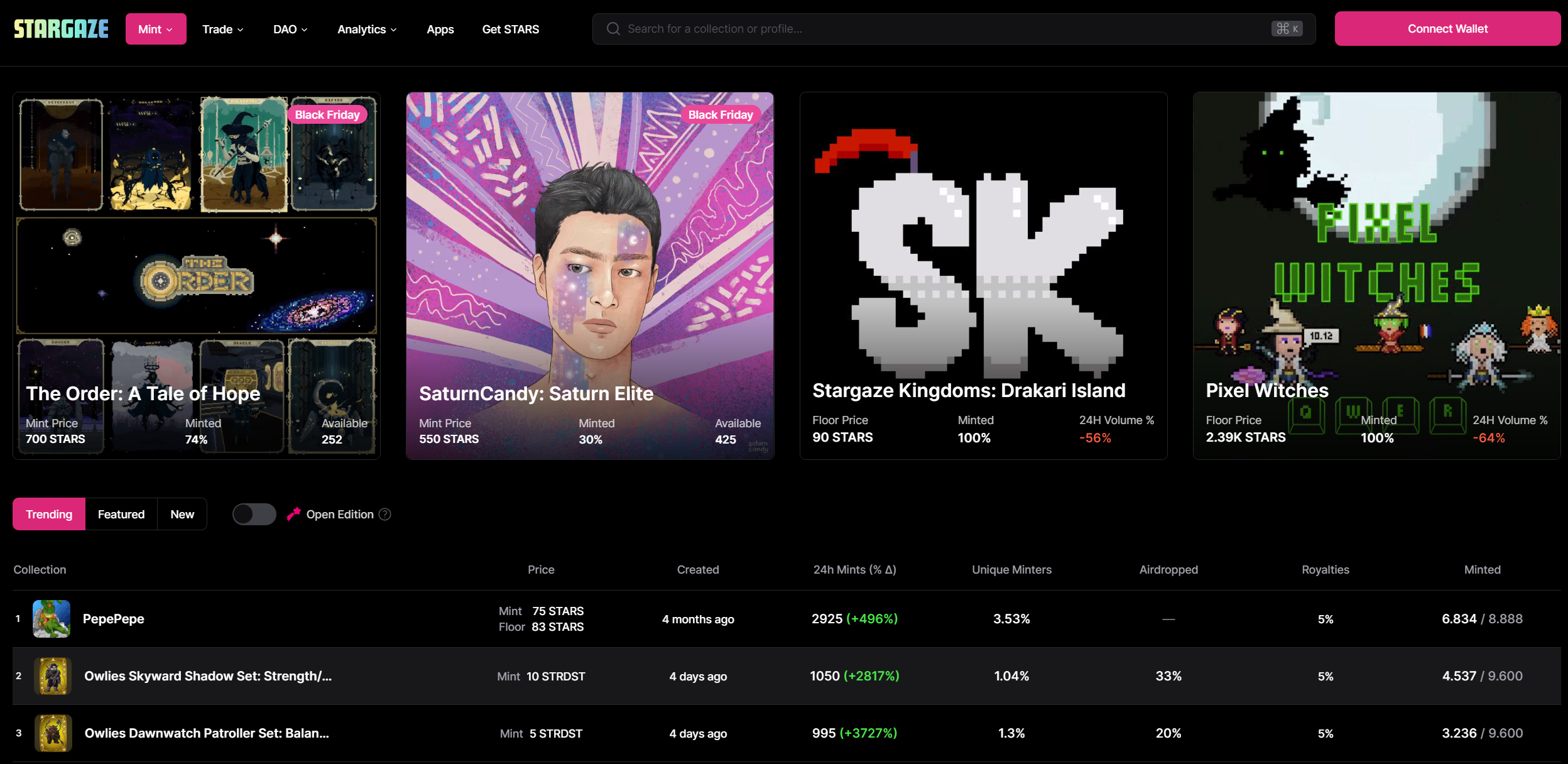Open The Order: A Tale of Hope card
1568x764 pixels.
(197, 276)
